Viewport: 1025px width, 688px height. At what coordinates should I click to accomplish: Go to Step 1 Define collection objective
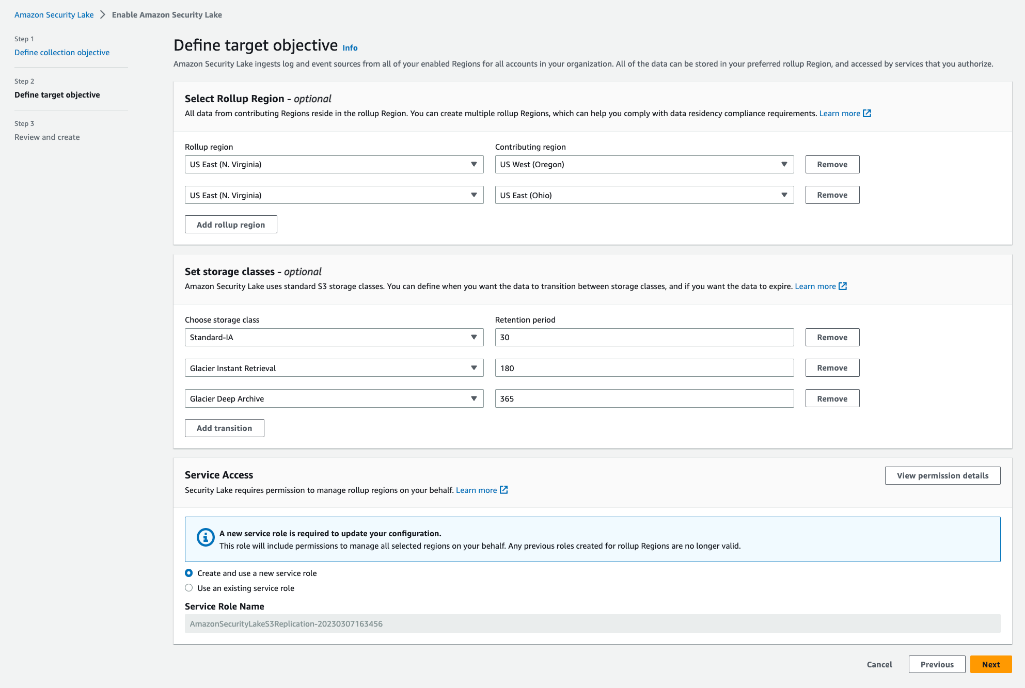(x=61, y=52)
